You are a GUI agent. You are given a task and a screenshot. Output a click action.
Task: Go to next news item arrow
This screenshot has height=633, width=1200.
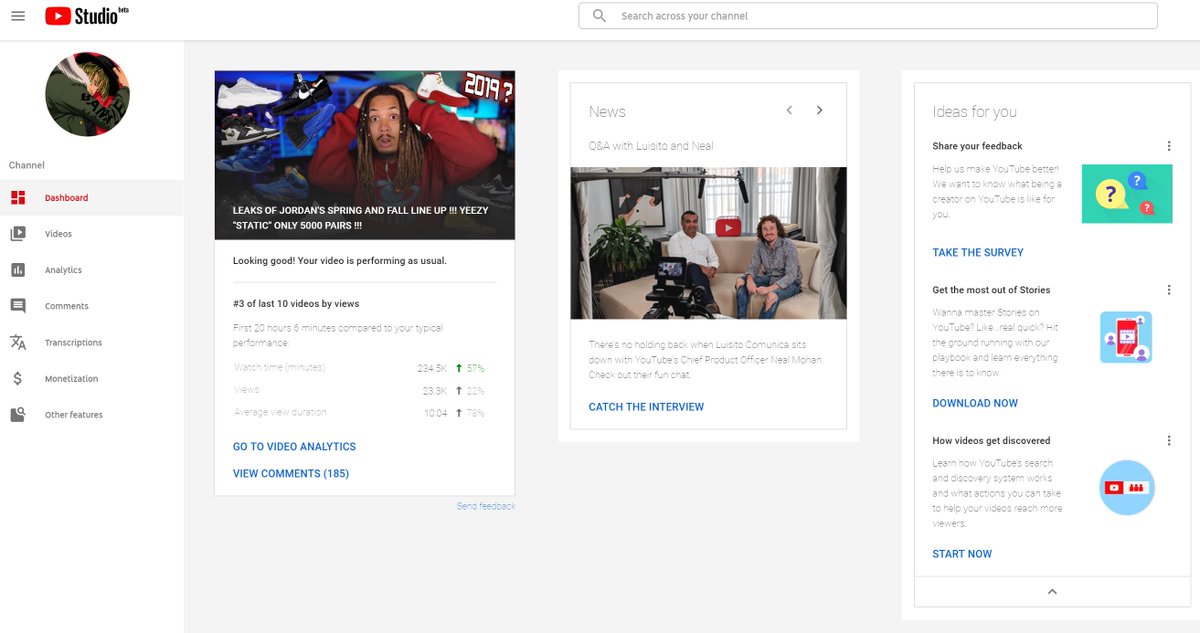[x=819, y=110]
